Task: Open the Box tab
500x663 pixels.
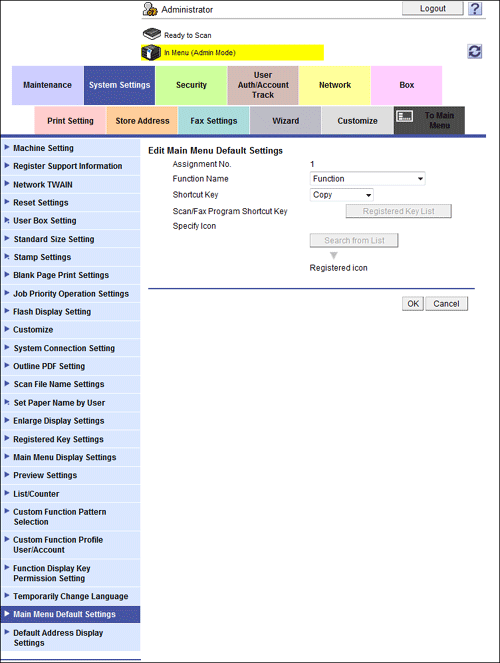Action: point(407,85)
